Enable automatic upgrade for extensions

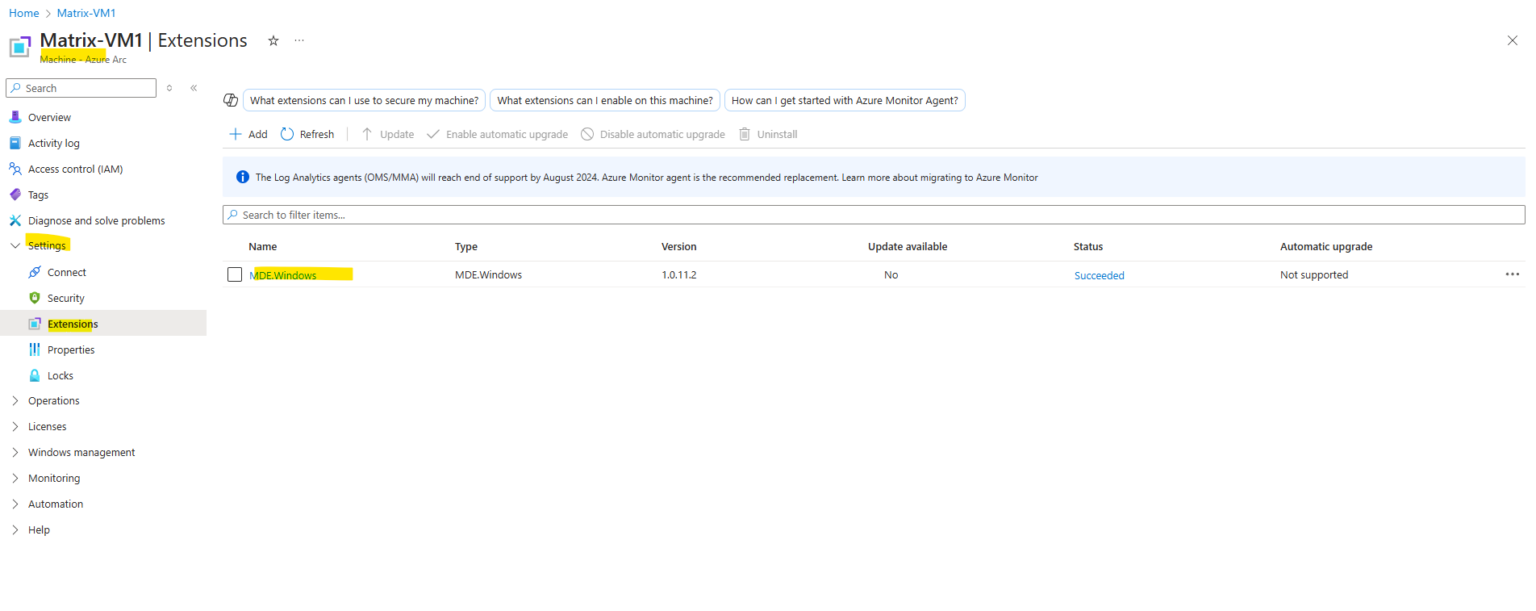coord(497,133)
